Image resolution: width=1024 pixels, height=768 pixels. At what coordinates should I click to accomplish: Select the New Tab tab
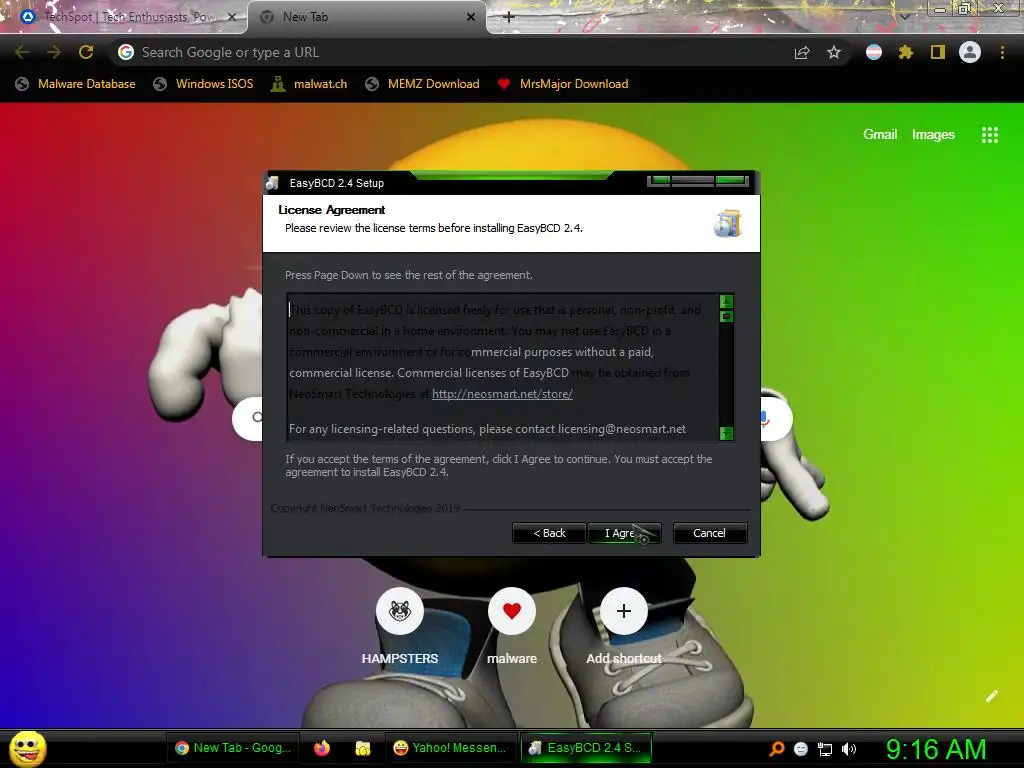click(367, 17)
